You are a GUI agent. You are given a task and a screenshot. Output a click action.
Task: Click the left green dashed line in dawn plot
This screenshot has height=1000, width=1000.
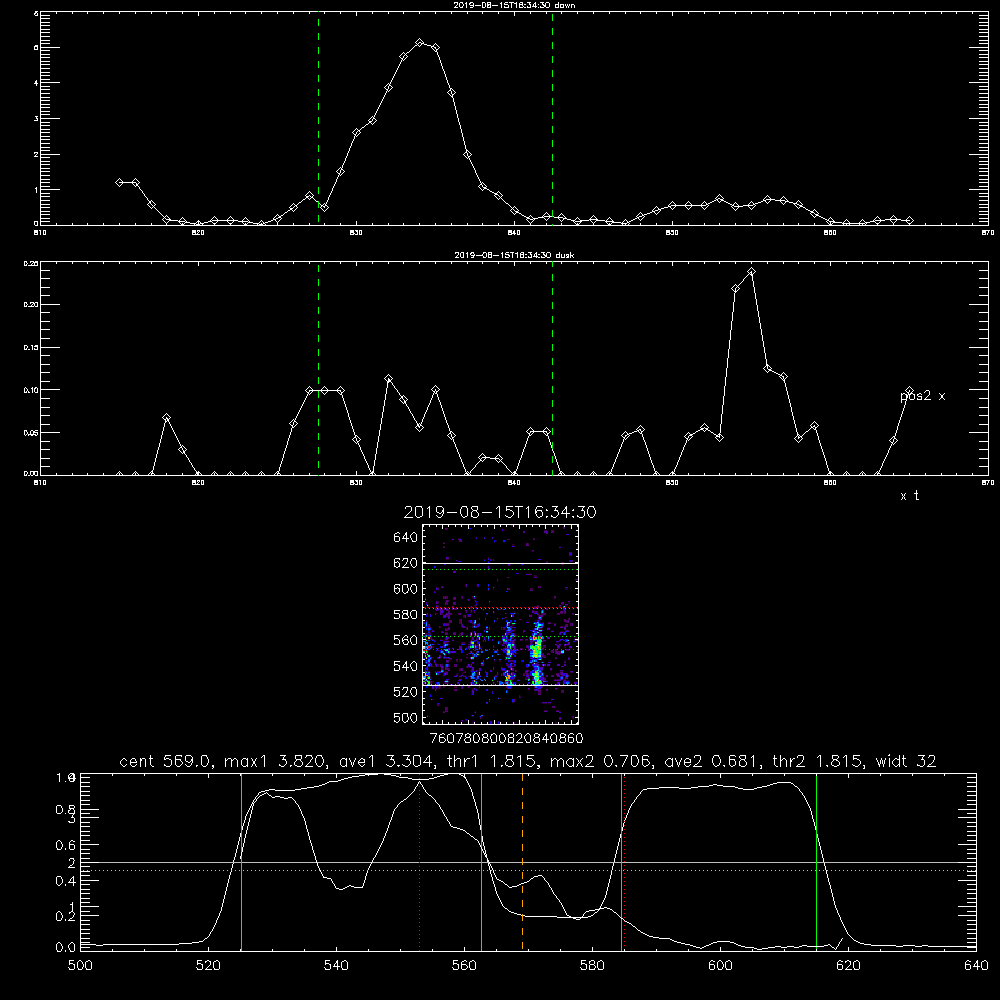(318, 118)
